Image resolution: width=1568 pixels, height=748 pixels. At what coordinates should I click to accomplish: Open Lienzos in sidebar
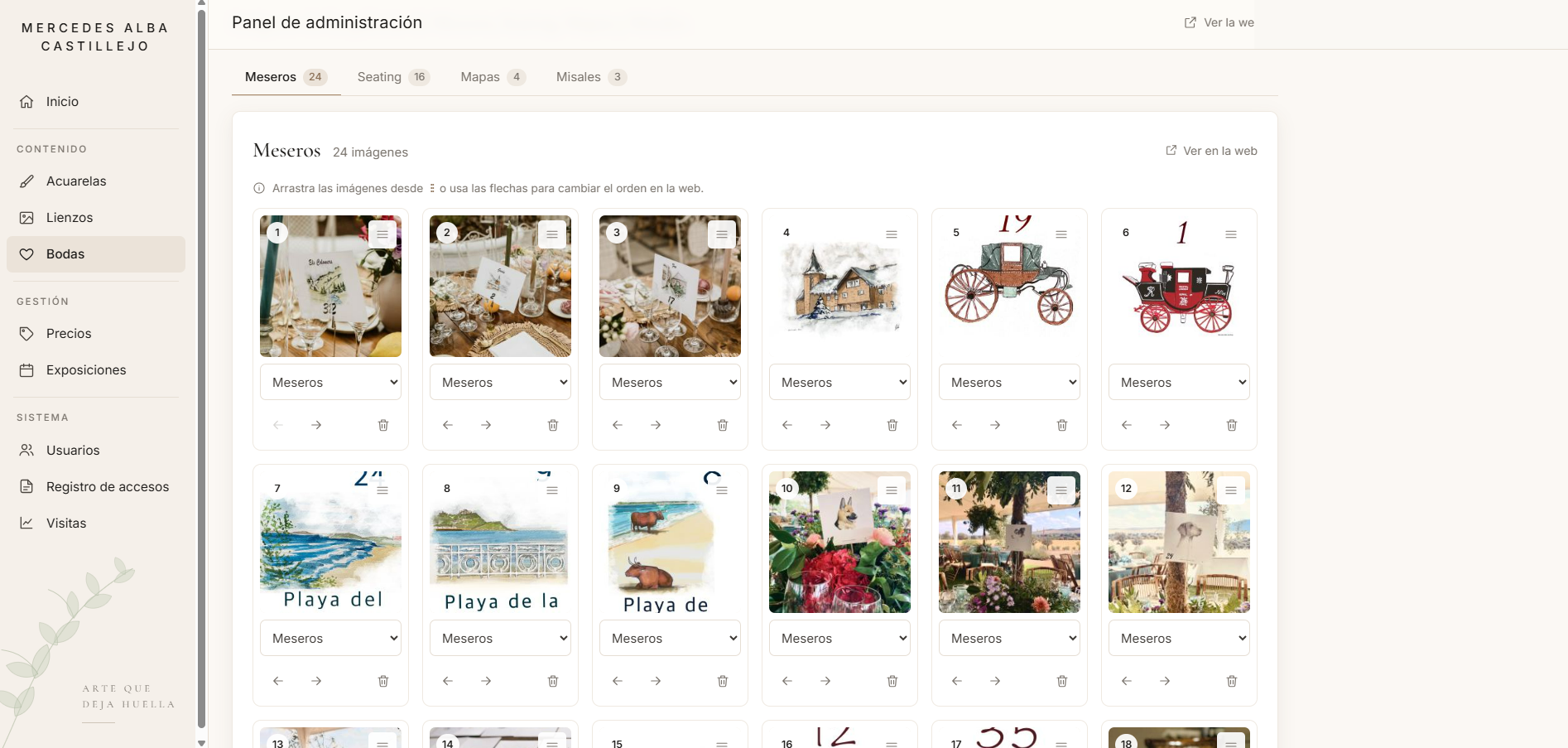[x=96, y=218]
